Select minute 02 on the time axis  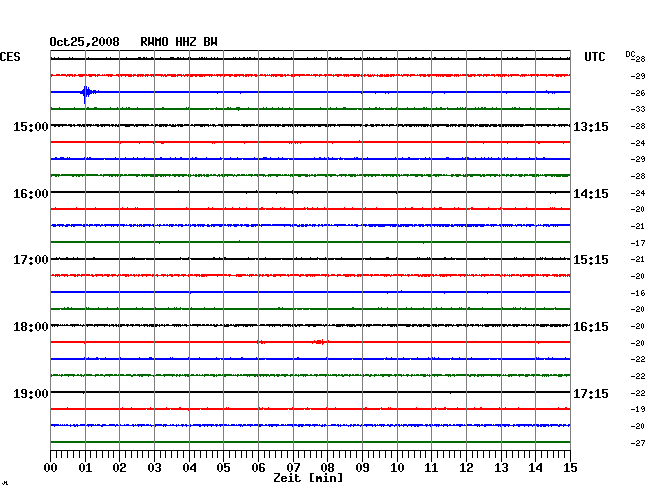pyautogui.click(x=119, y=468)
